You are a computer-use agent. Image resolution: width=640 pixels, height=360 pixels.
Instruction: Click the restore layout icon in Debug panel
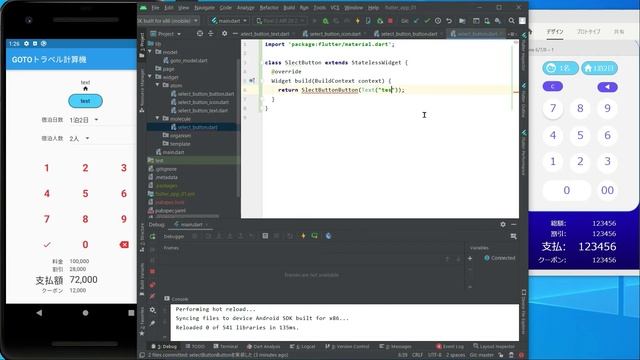(513, 236)
